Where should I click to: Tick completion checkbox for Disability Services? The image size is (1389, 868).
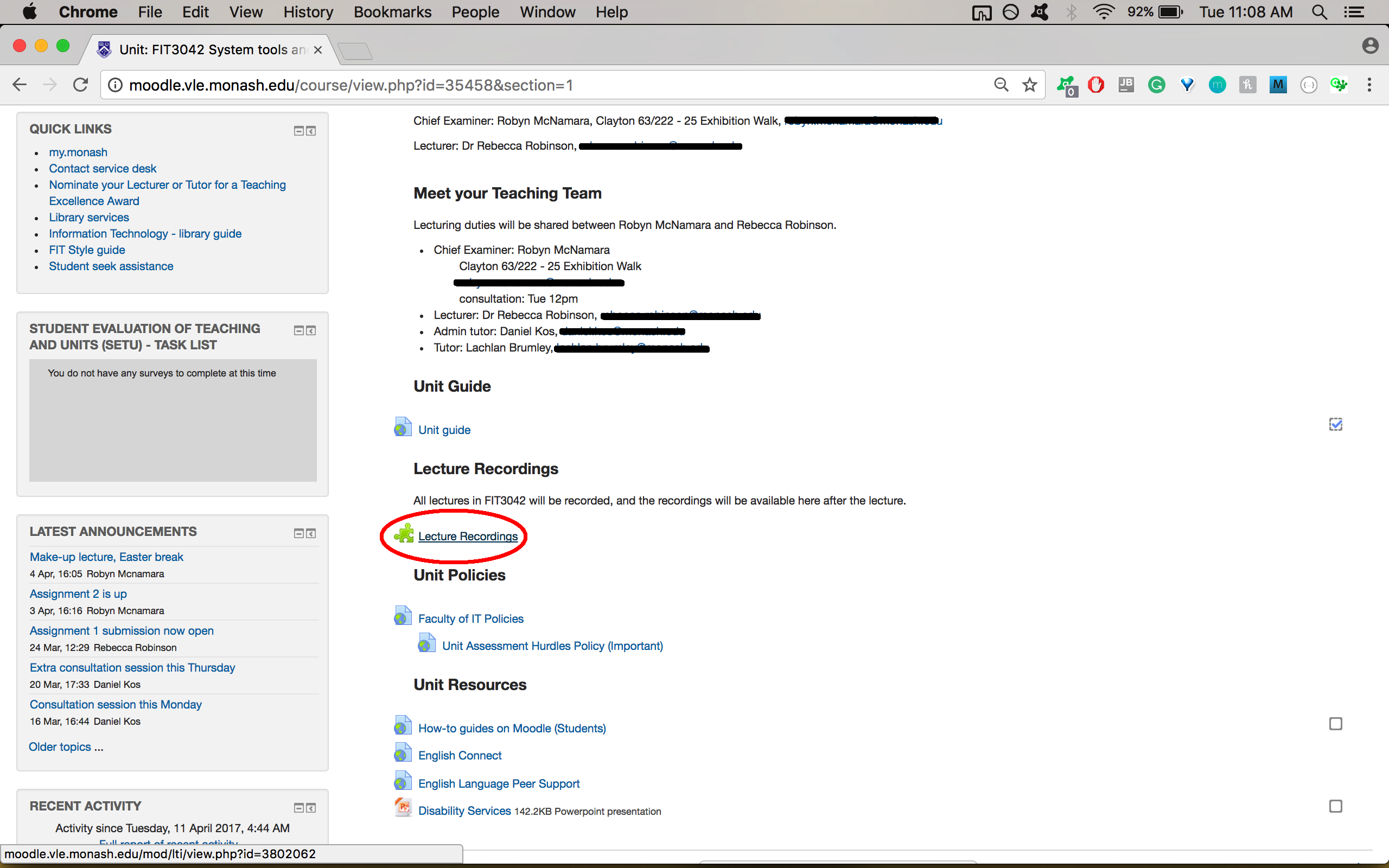point(1336,806)
